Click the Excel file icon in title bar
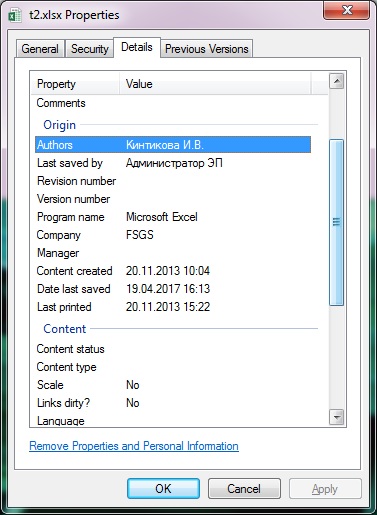377x515 pixels. 14,16
